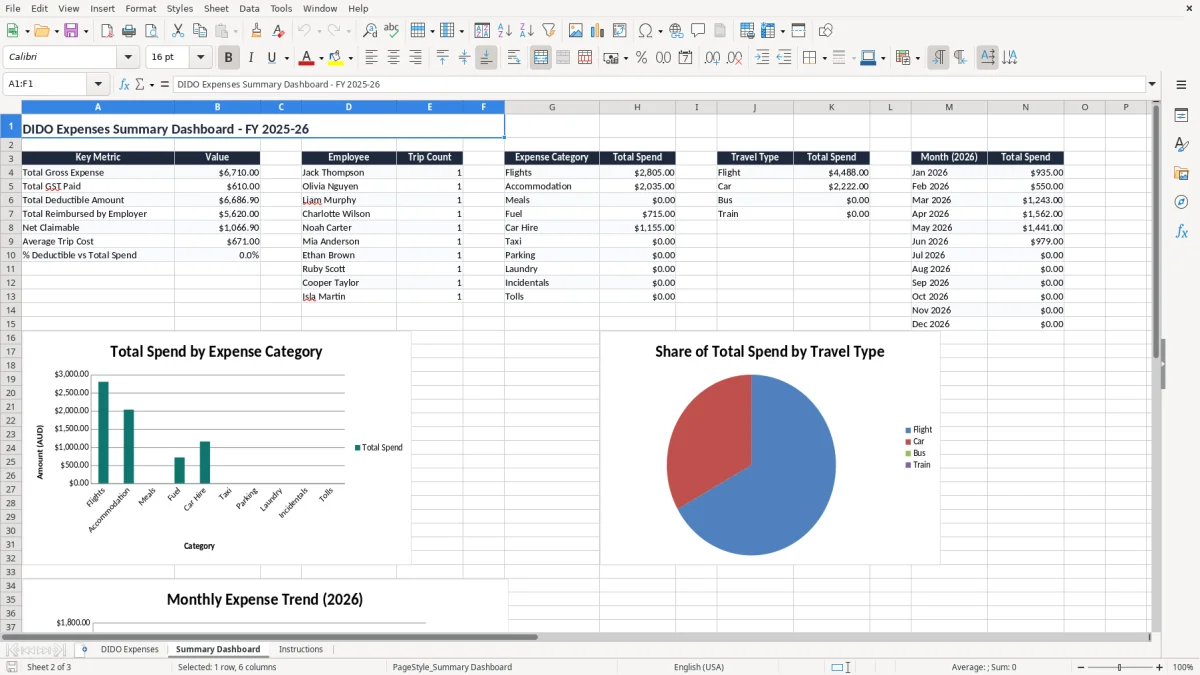Click the AutoFilter funnel icon

(549, 31)
